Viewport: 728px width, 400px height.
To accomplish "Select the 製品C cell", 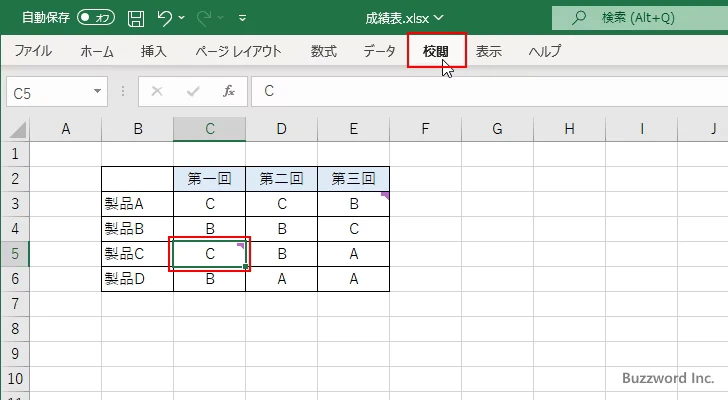I will [137, 254].
